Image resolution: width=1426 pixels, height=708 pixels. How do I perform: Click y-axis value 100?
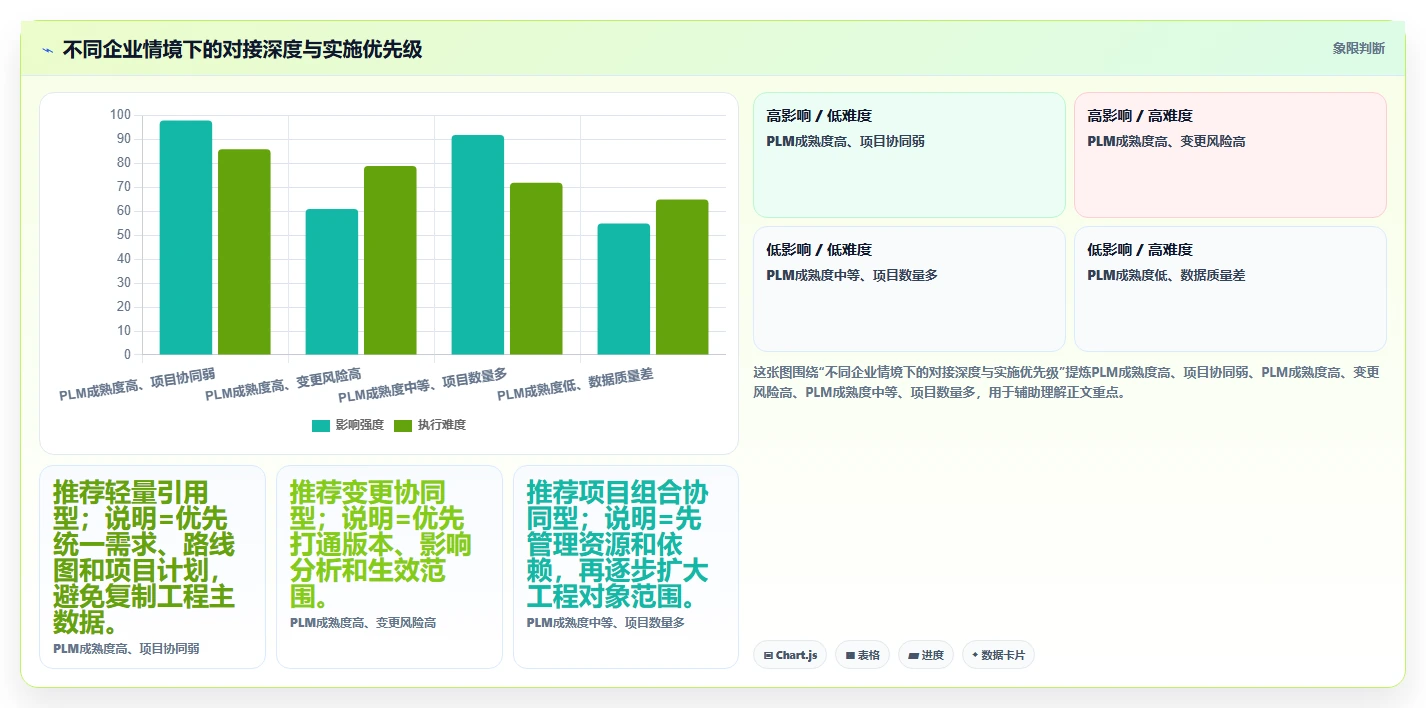(120, 115)
